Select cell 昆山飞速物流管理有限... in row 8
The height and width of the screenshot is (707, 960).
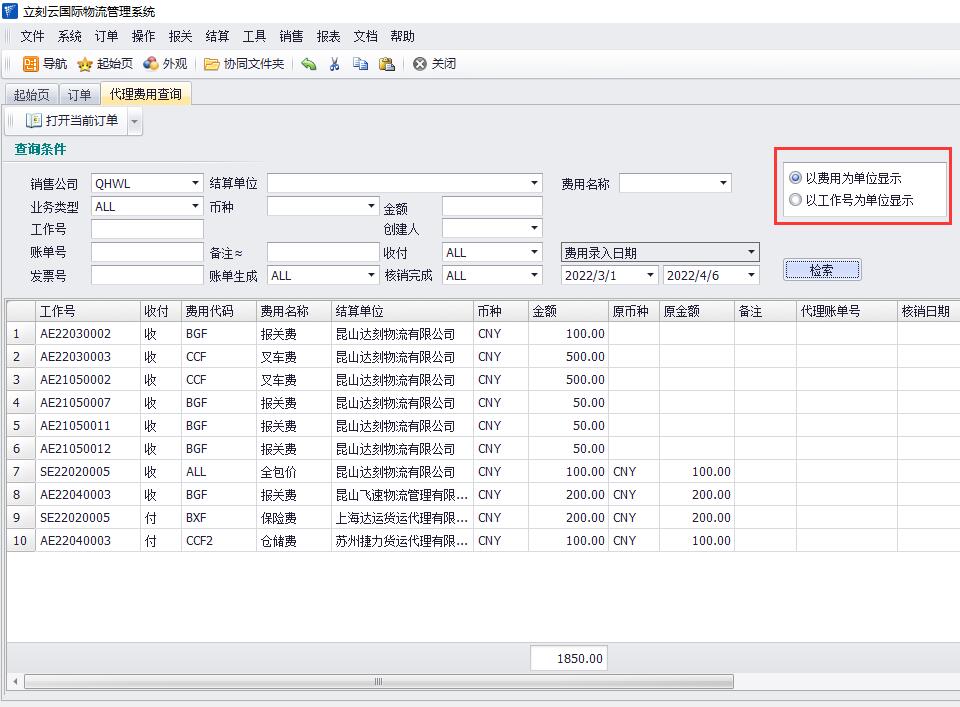(x=402, y=495)
